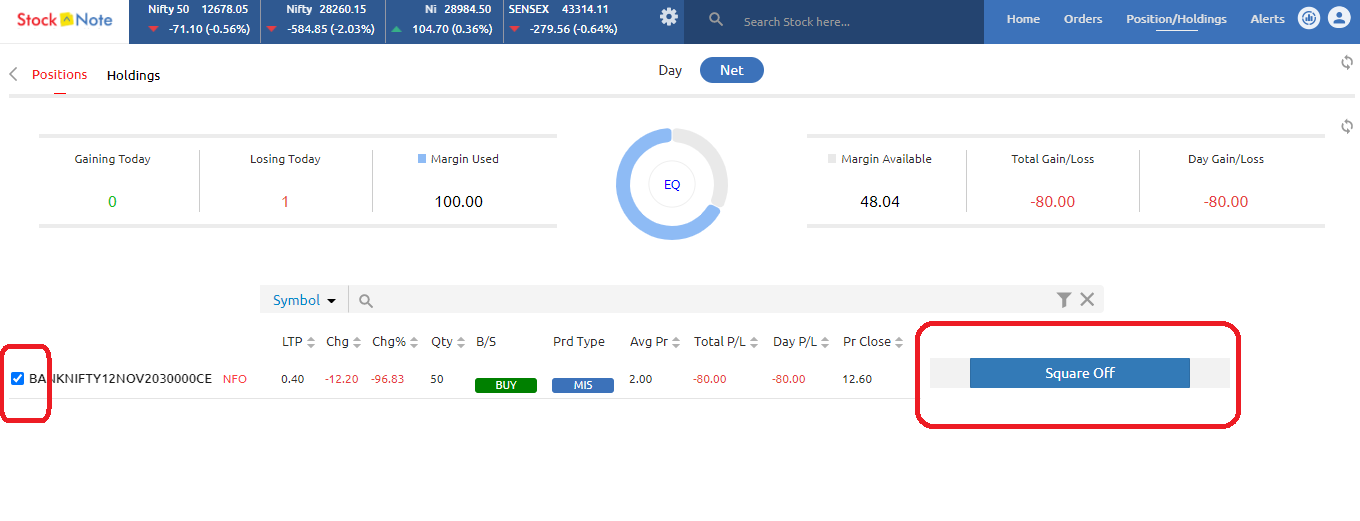
Task: Click the LTP value 0.40
Action: [x=293, y=379]
